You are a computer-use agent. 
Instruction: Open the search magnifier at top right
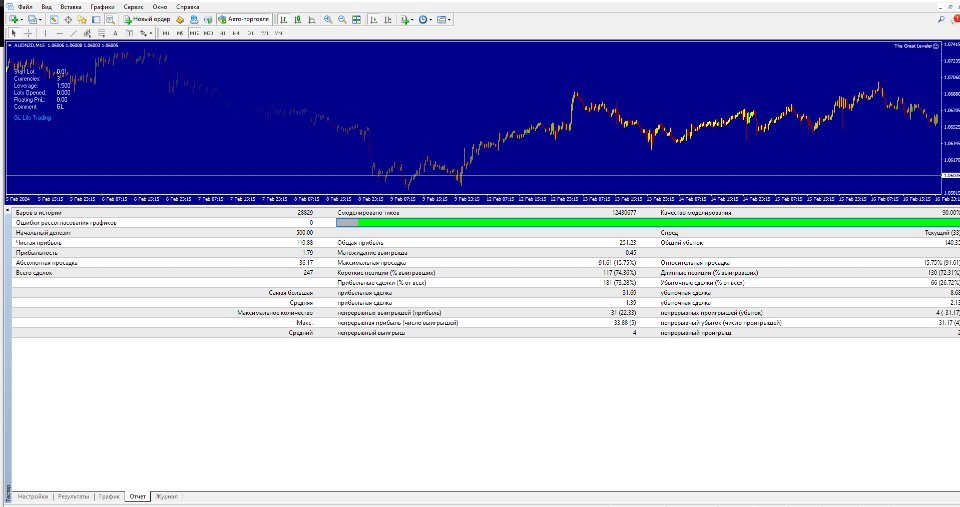[x=941, y=20]
